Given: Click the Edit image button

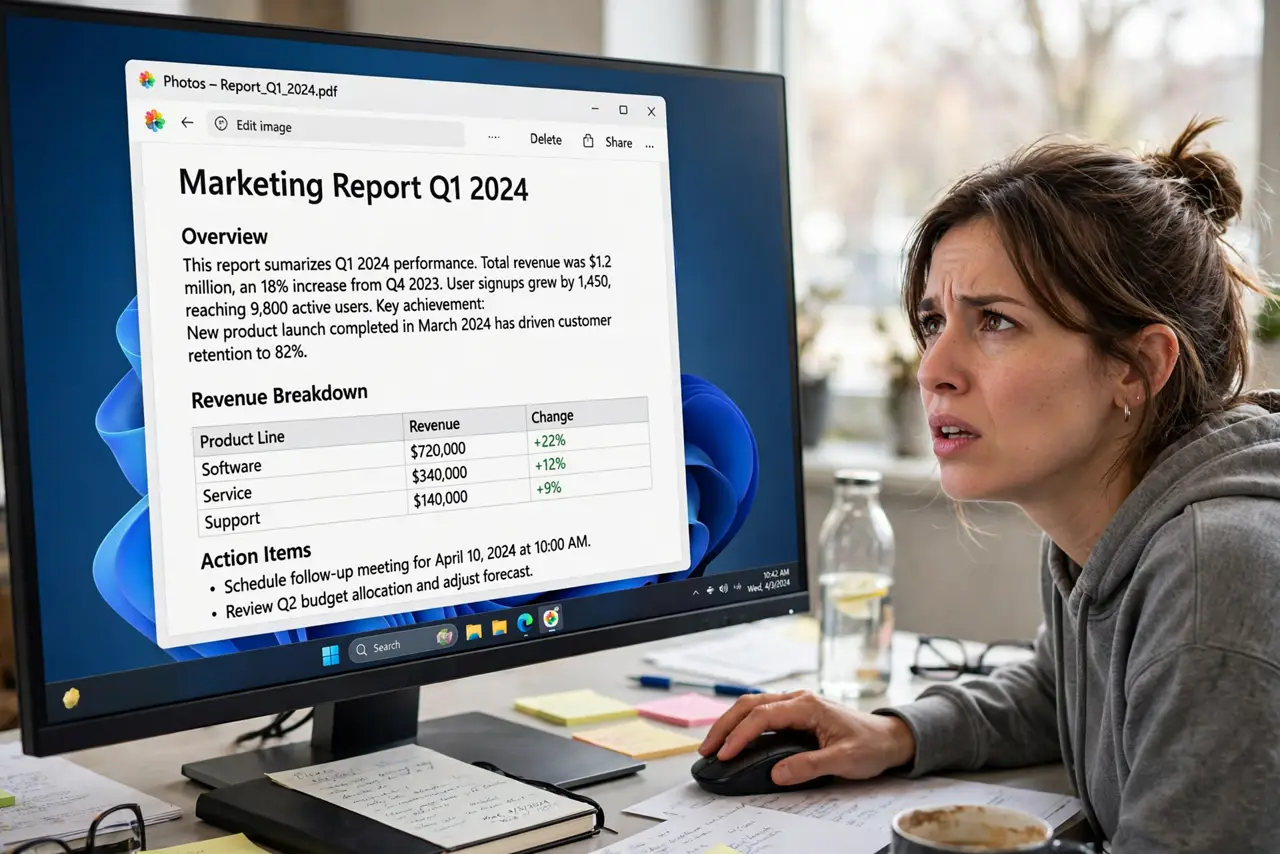Looking at the screenshot, I should [336, 127].
